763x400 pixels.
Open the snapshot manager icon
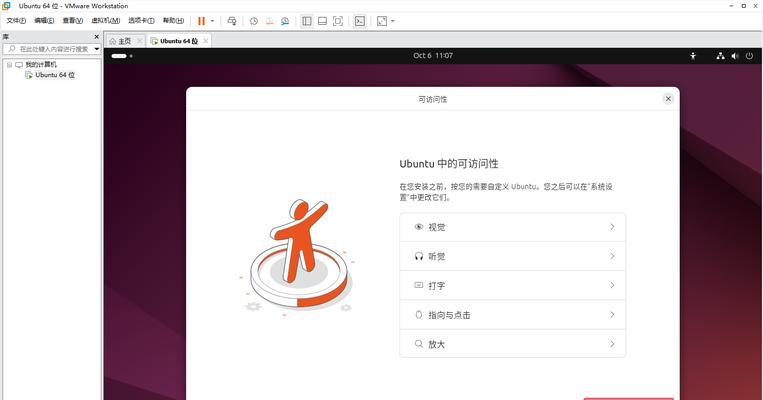click(x=285, y=21)
